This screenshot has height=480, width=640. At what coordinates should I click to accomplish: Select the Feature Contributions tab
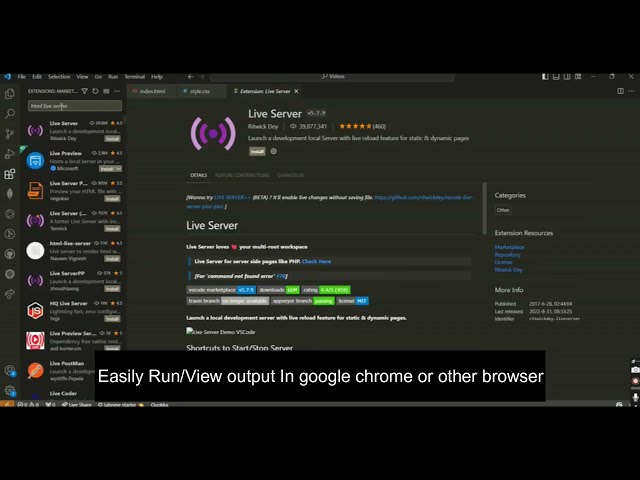(242, 175)
